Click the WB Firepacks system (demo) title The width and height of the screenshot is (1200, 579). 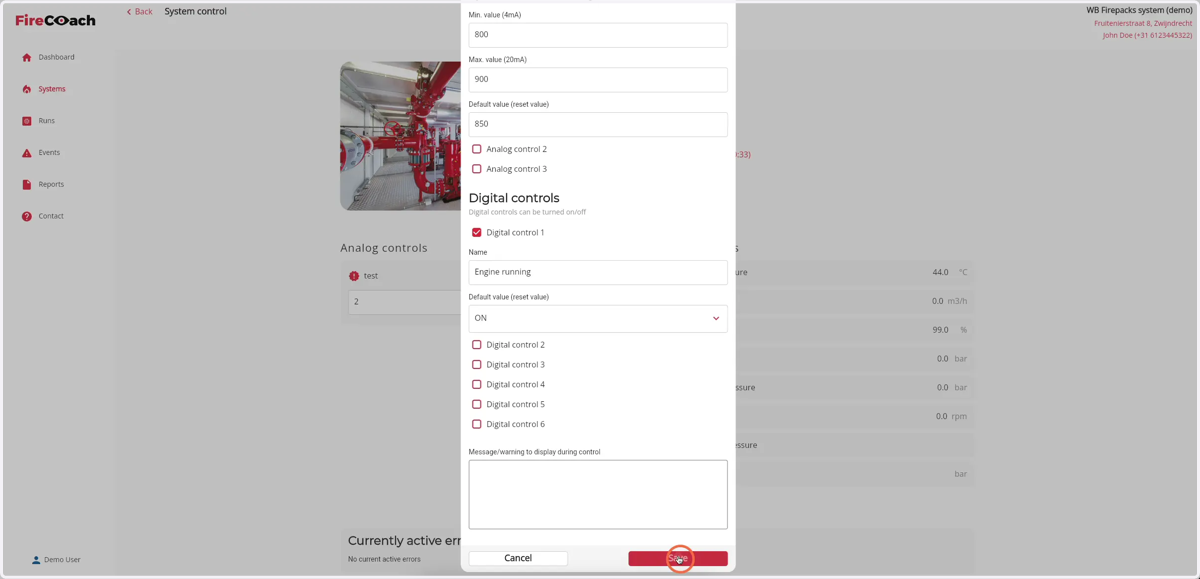coord(1139,10)
